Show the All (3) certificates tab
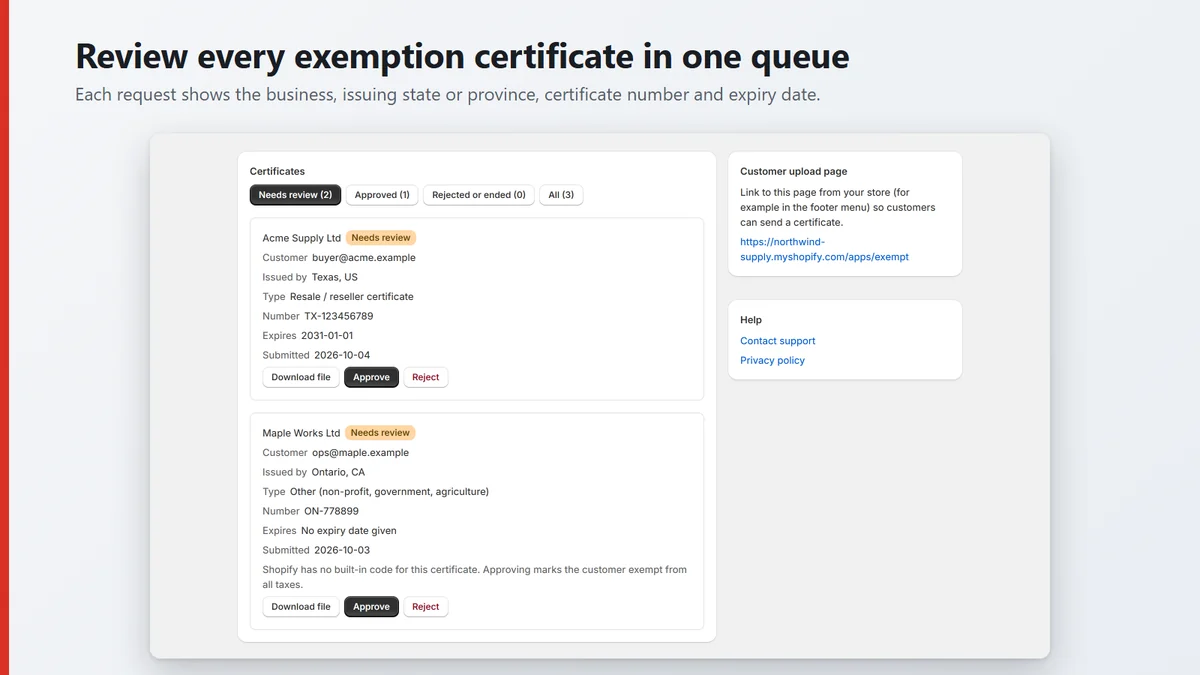Viewport: 1200px width, 675px height. (x=561, y=195)
